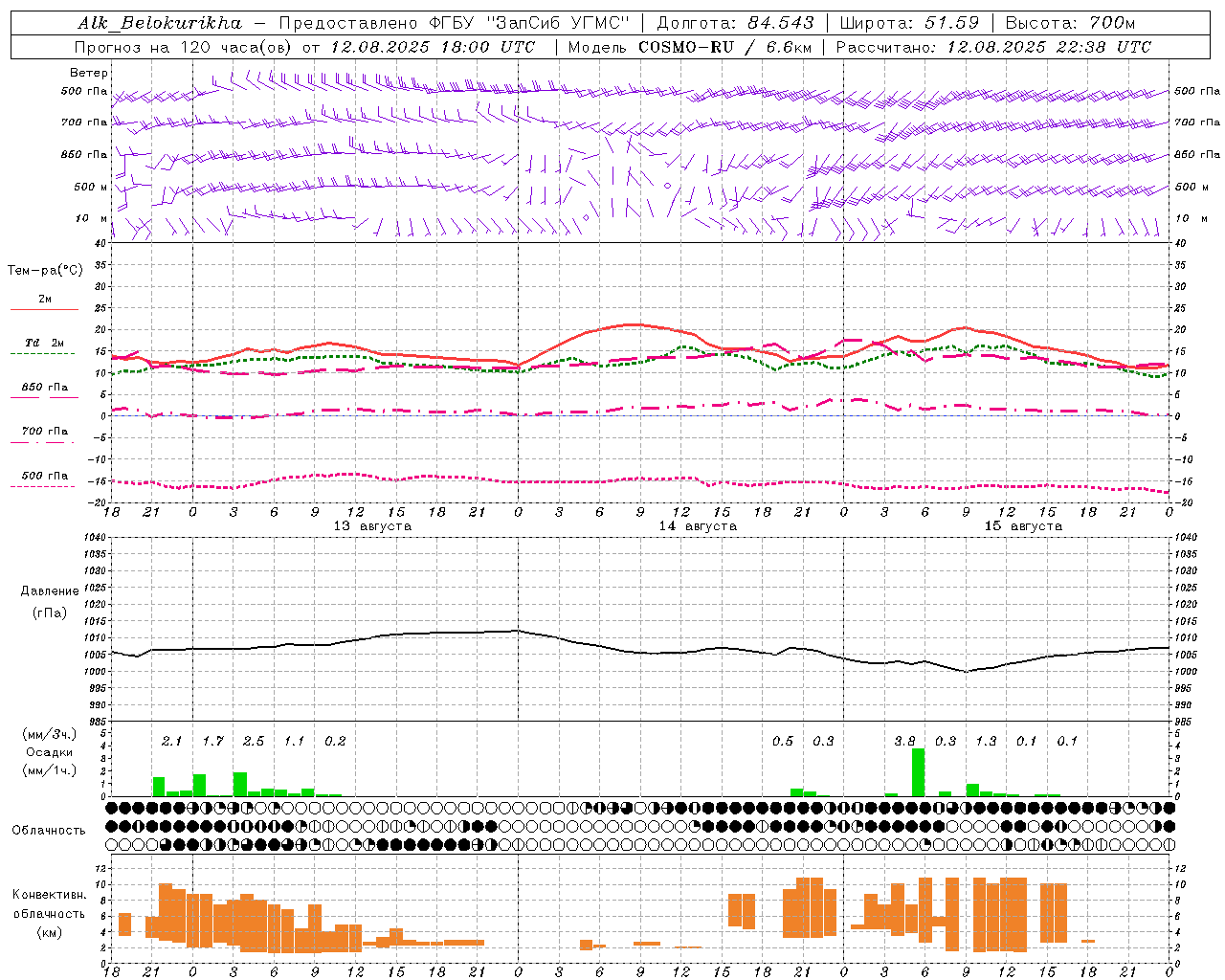Click the 2.1 precipitation total
The image size is (1225, 980).
[x=171, y=741]
